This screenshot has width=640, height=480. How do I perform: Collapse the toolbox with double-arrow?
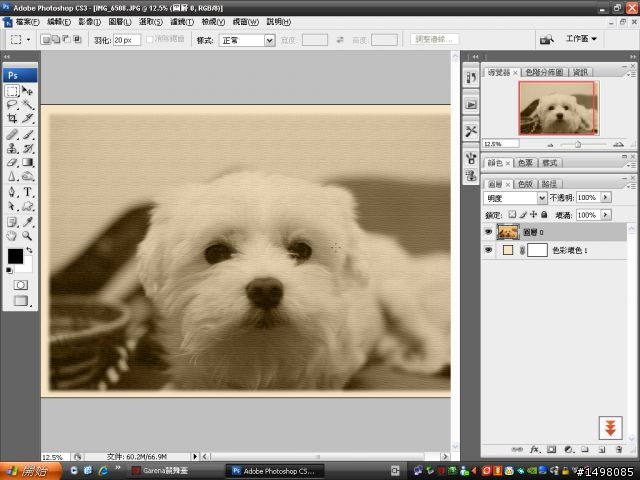(x=7, y=57)
